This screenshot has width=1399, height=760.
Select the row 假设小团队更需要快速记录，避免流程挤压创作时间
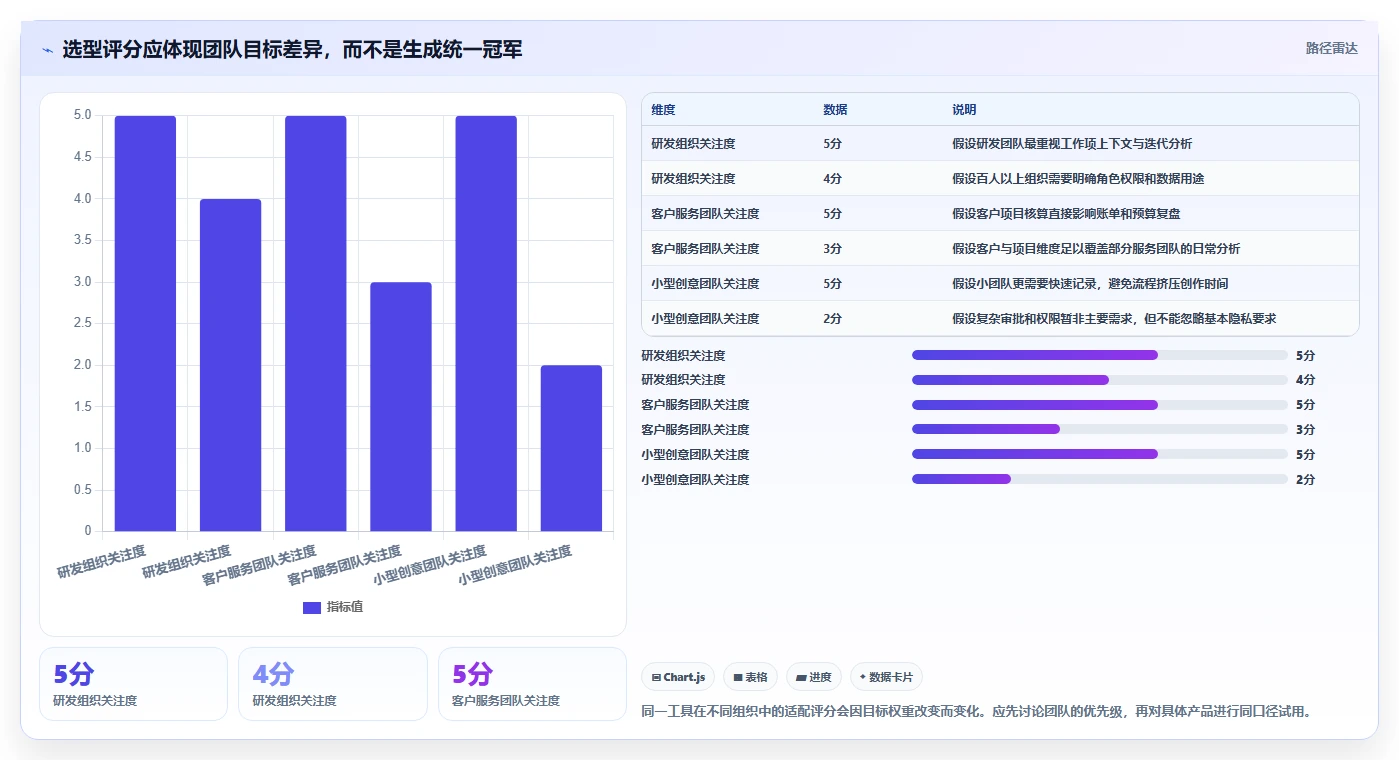(1000, 283)
